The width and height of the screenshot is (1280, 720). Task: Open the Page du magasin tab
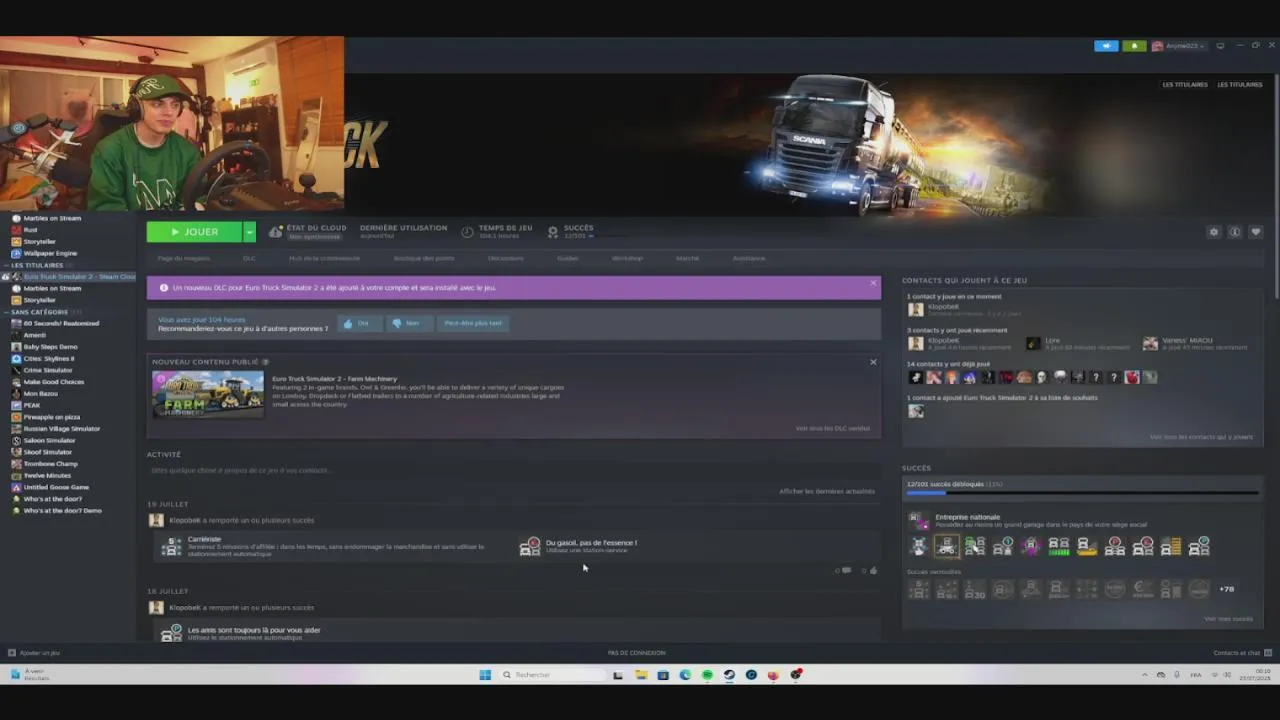184,258
